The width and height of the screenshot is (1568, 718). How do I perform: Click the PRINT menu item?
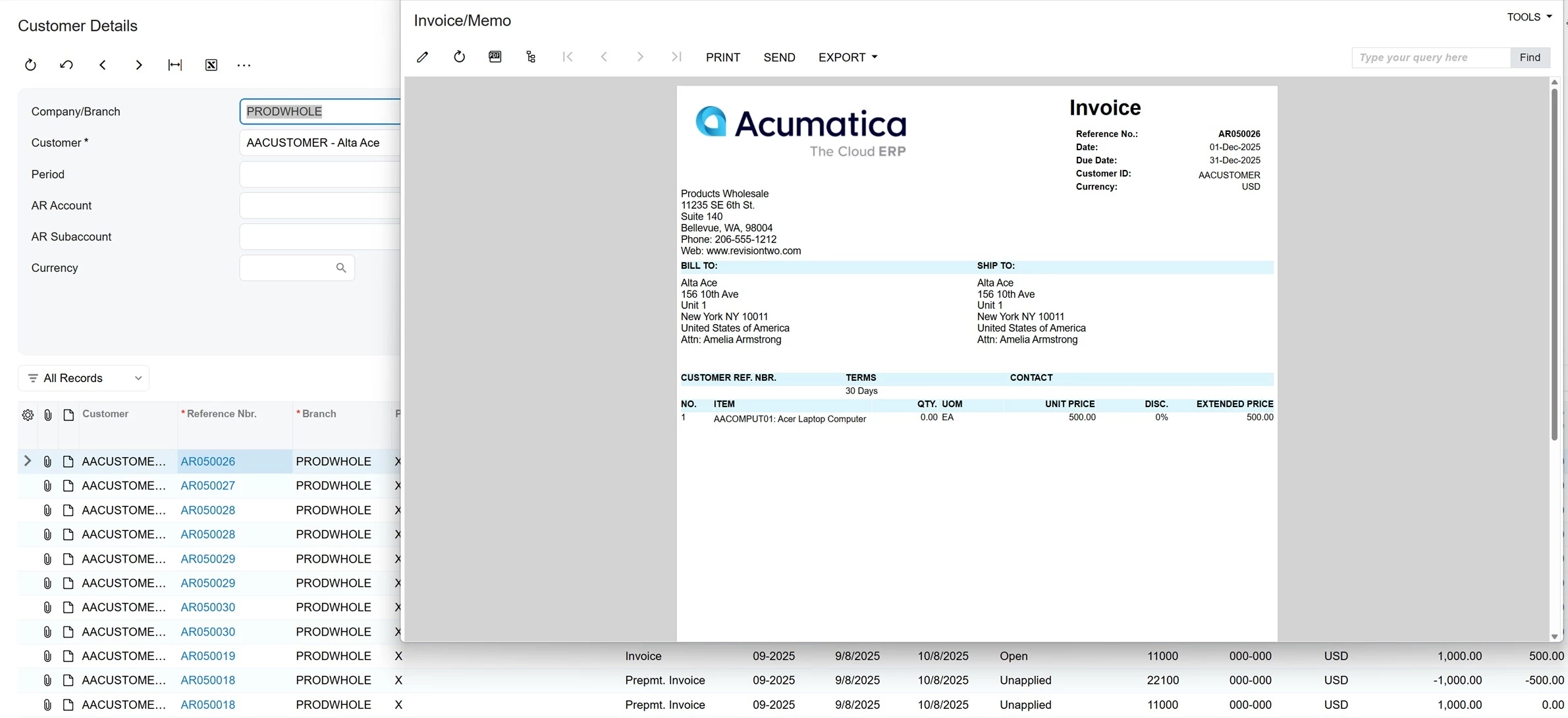[722, 57]
